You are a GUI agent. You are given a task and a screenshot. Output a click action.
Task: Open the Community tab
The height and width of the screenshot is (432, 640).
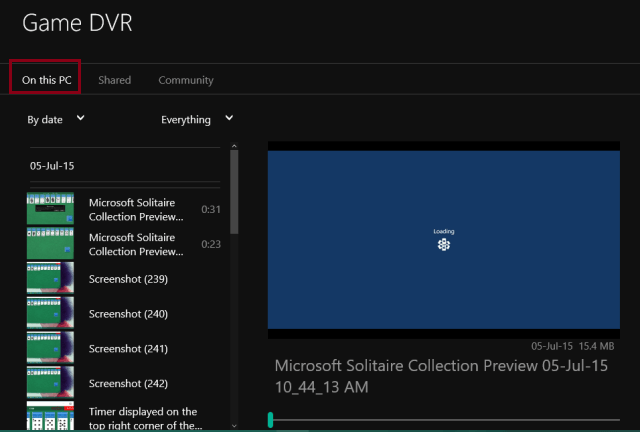[x=186, y=80]
